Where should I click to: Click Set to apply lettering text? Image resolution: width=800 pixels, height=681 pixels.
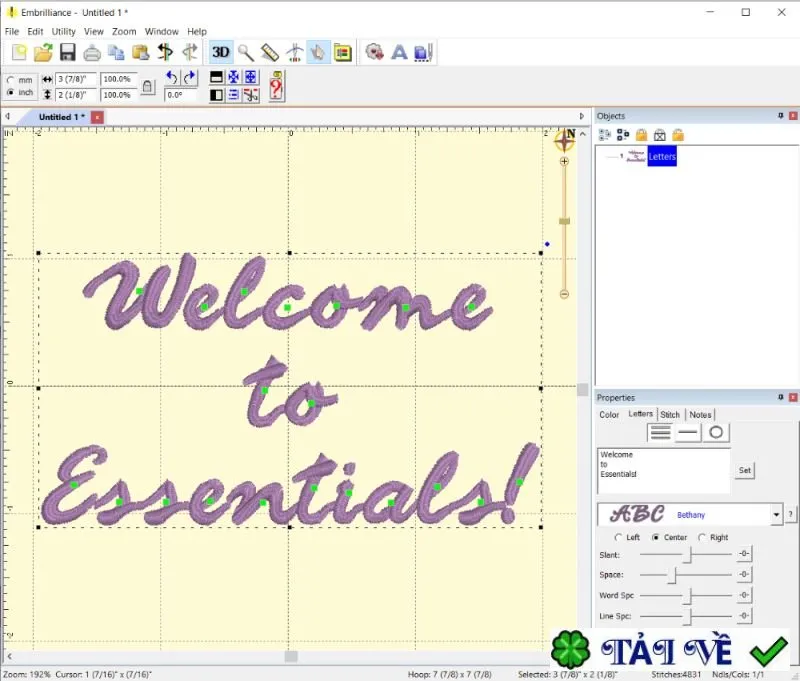[744, 470]
